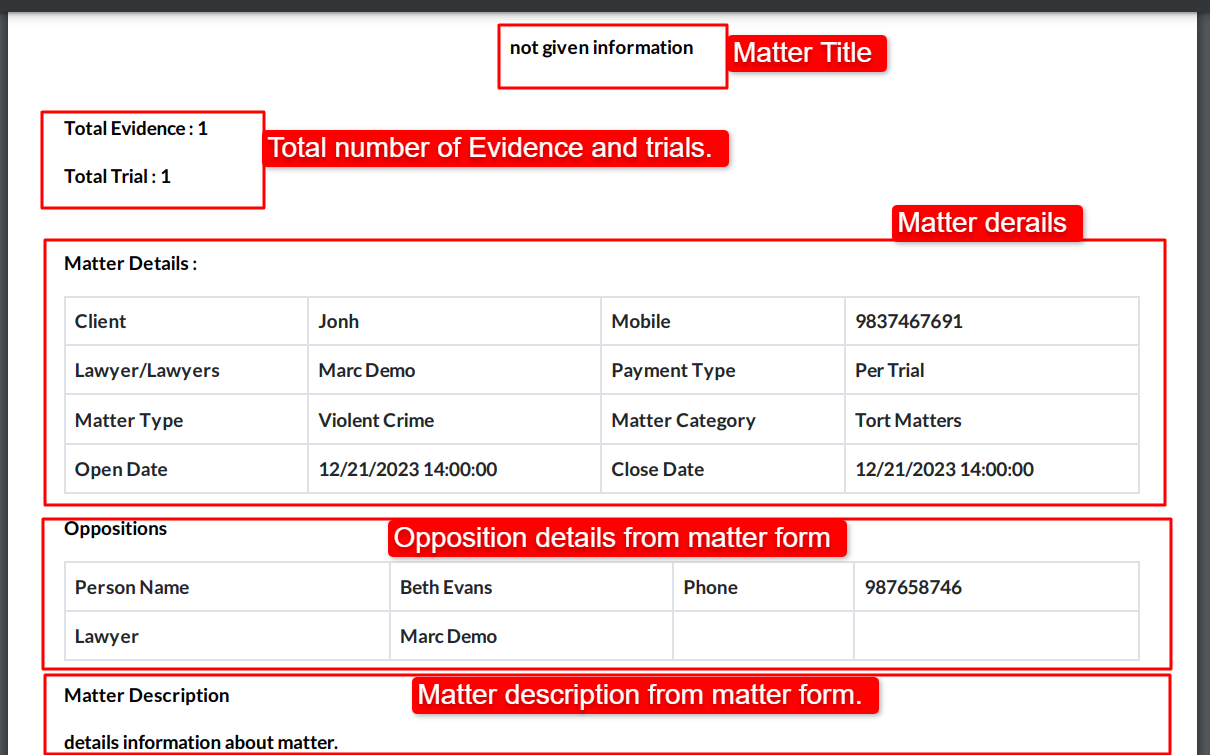The height and width of the screenshot is (755, 1210).
Task: Select mobile number 9837467691
Action: tap(909, 321)
